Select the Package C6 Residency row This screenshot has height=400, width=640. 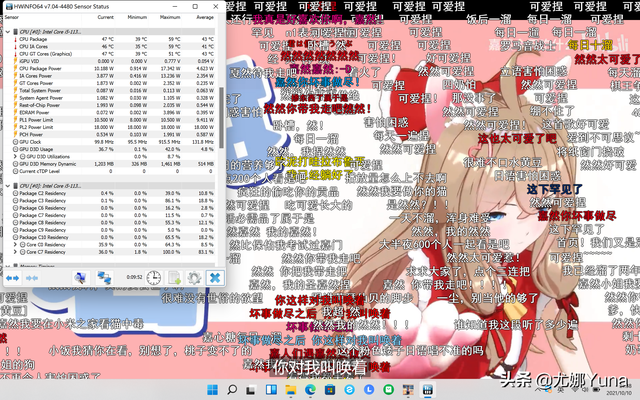point(109,208)
